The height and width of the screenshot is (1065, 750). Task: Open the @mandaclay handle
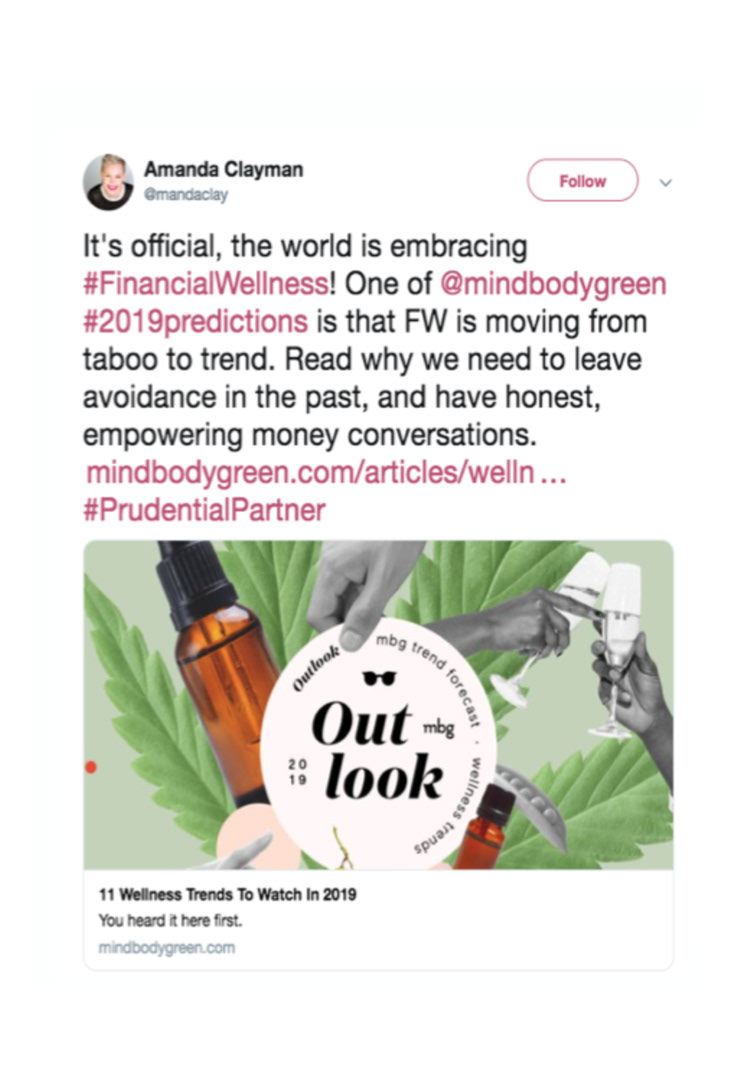(x=185, y=194)
